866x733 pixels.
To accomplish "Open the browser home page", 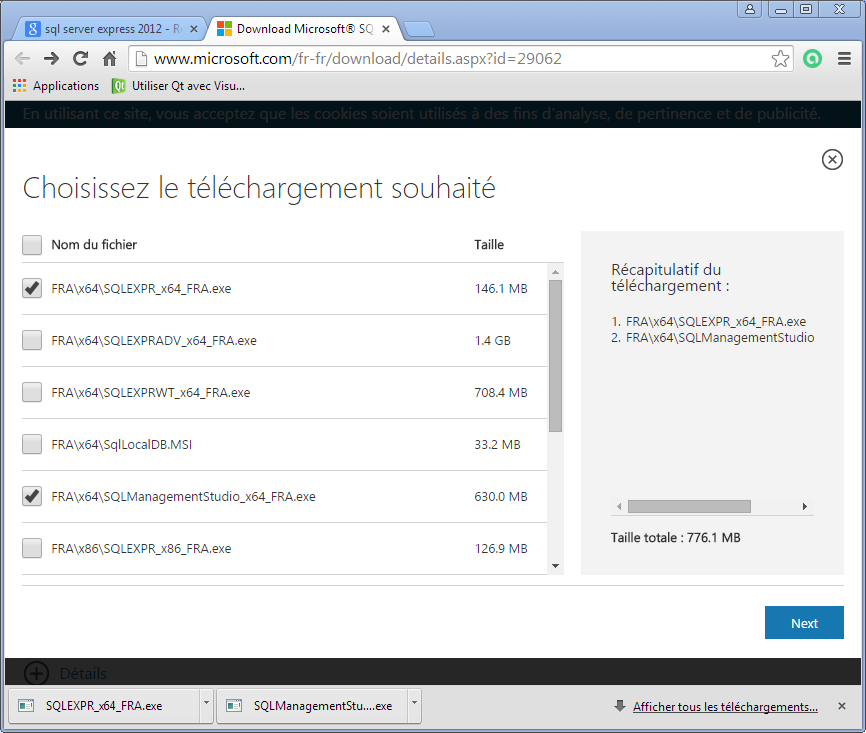I will tap(108, 59).
